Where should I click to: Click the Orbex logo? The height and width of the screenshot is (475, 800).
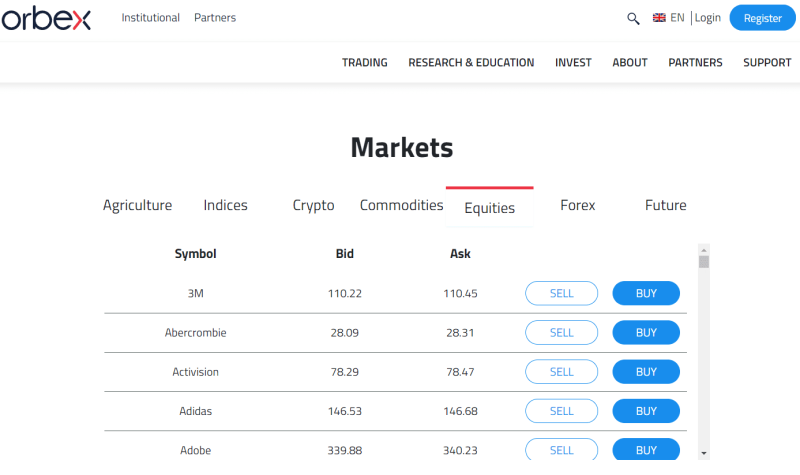[x=46, y=18]
